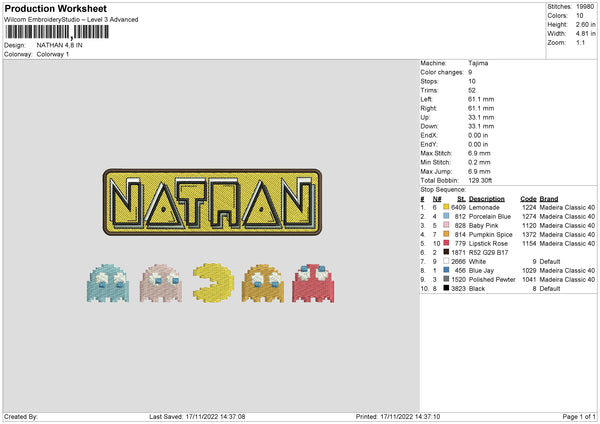
Task: Click the NATHAN embroidered name patch
Action: [212, 202]
